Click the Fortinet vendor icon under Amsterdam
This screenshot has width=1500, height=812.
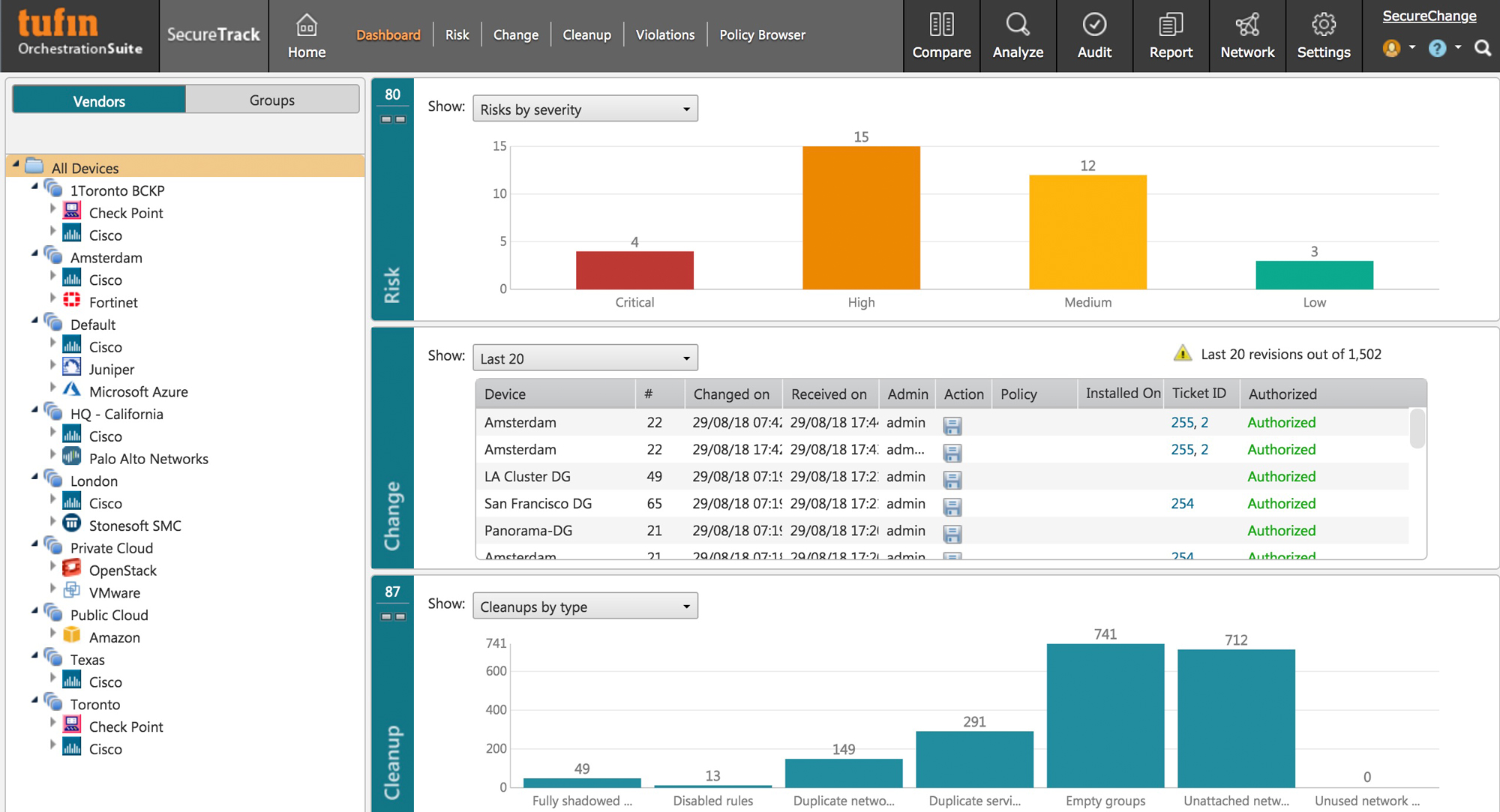coord(72,301)
